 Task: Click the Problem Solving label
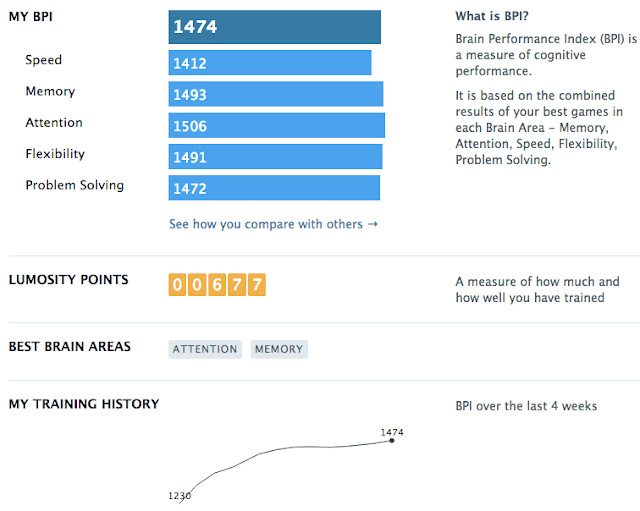click(x=75, y=185)
